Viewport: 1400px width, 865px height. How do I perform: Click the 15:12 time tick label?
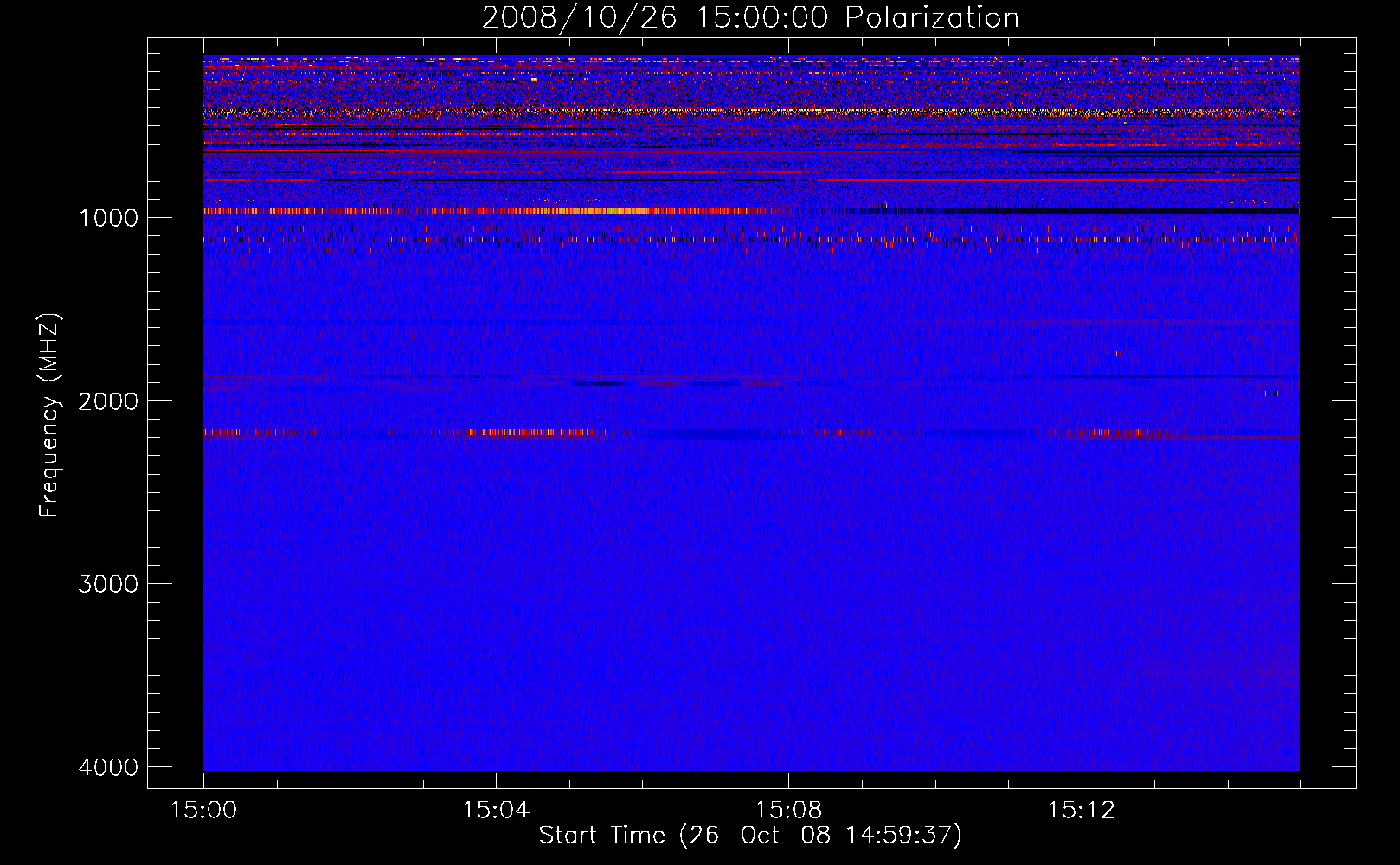1081,811
